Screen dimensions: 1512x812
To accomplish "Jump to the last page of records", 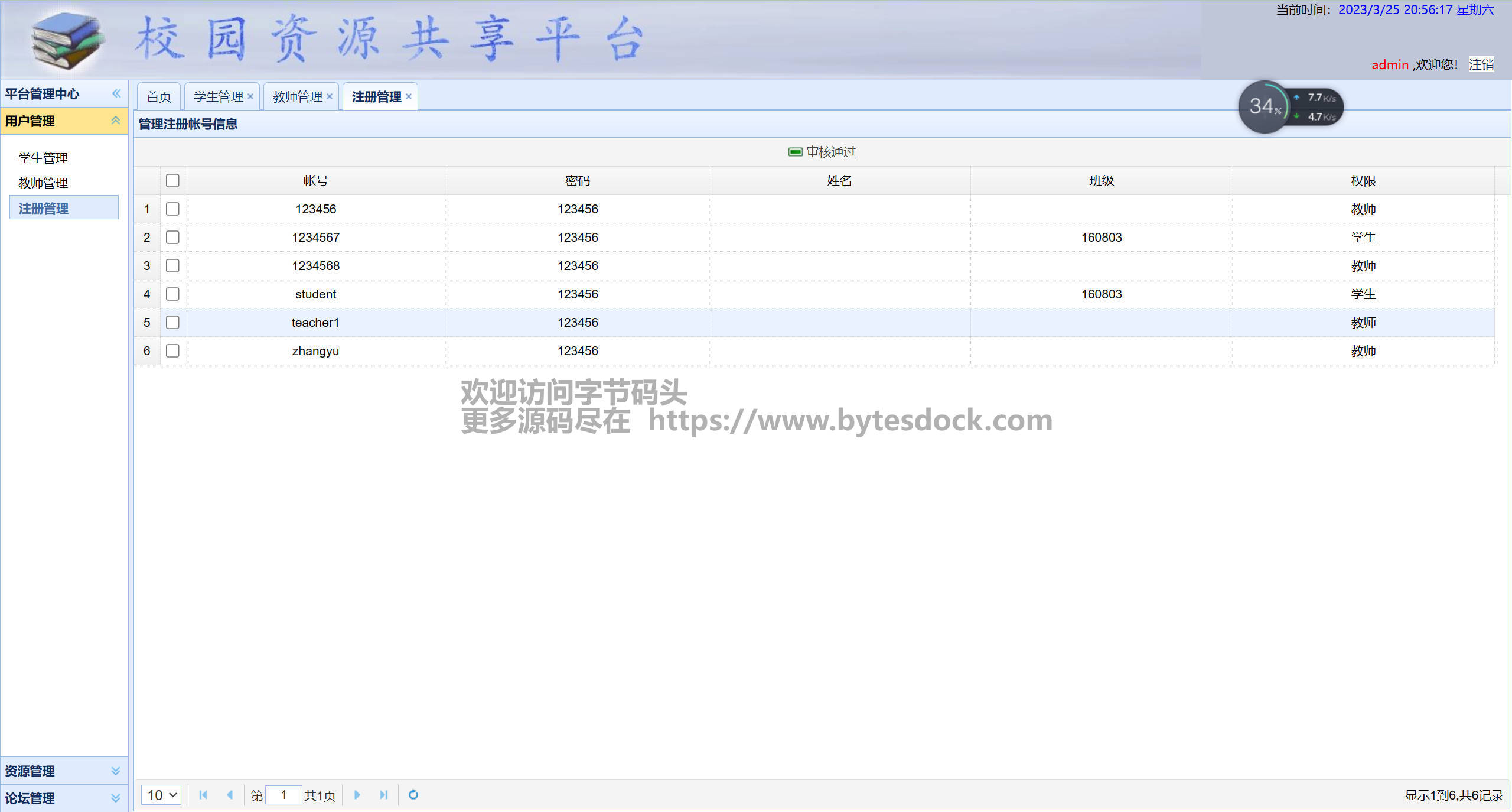I will pyautogui.click(x=383, y=795).
